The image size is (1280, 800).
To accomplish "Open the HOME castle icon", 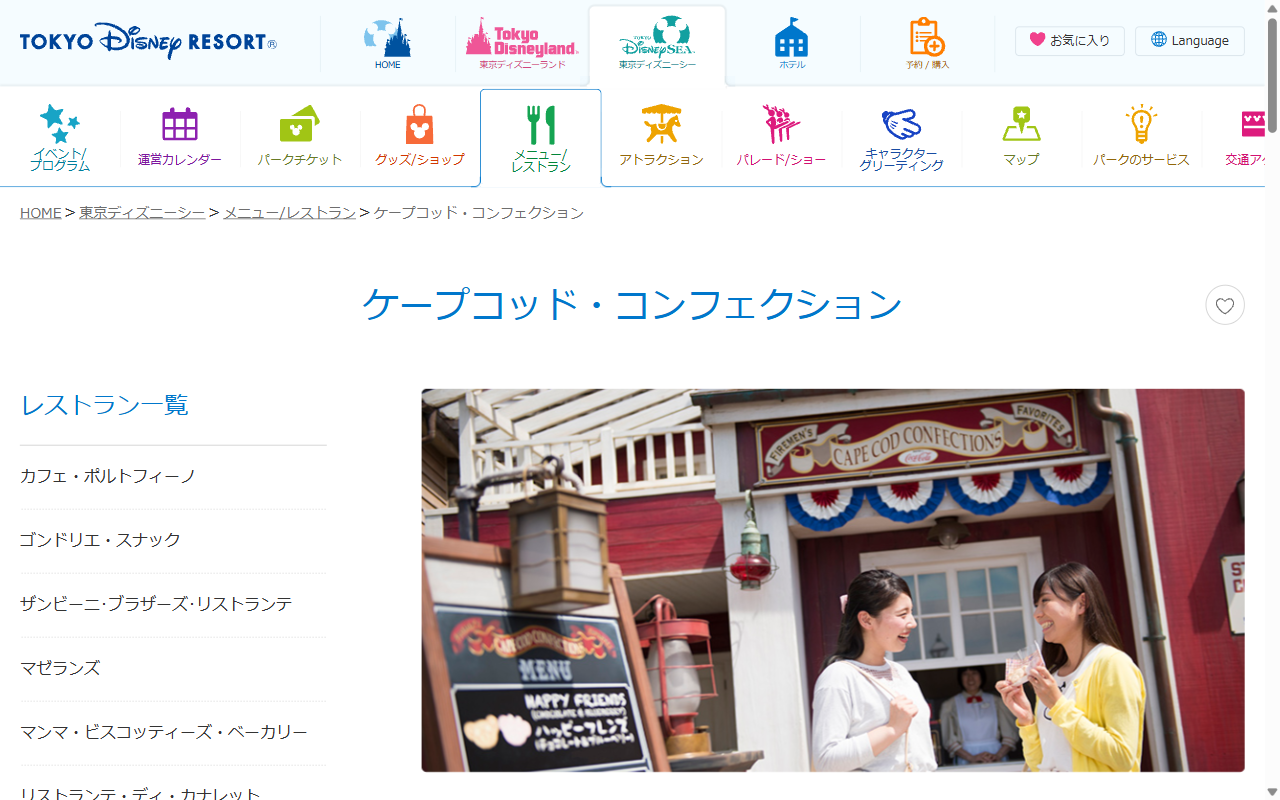I will coord(388,43).
